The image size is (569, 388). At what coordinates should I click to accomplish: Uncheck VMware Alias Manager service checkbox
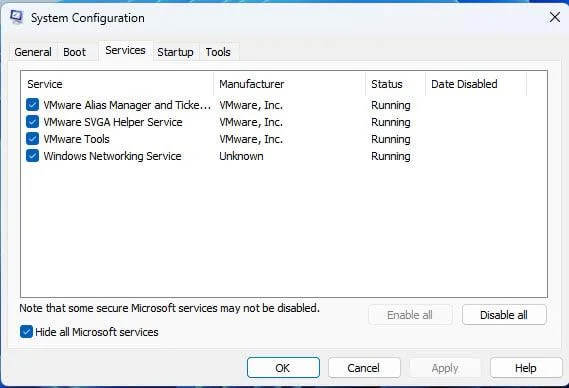pyautogui.click(x=33, y=105)
